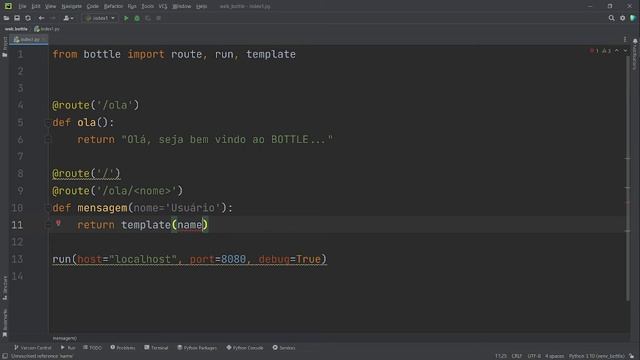Open the Refactor menu
Viewport: 640px width, 360px height.
(113, 6)
